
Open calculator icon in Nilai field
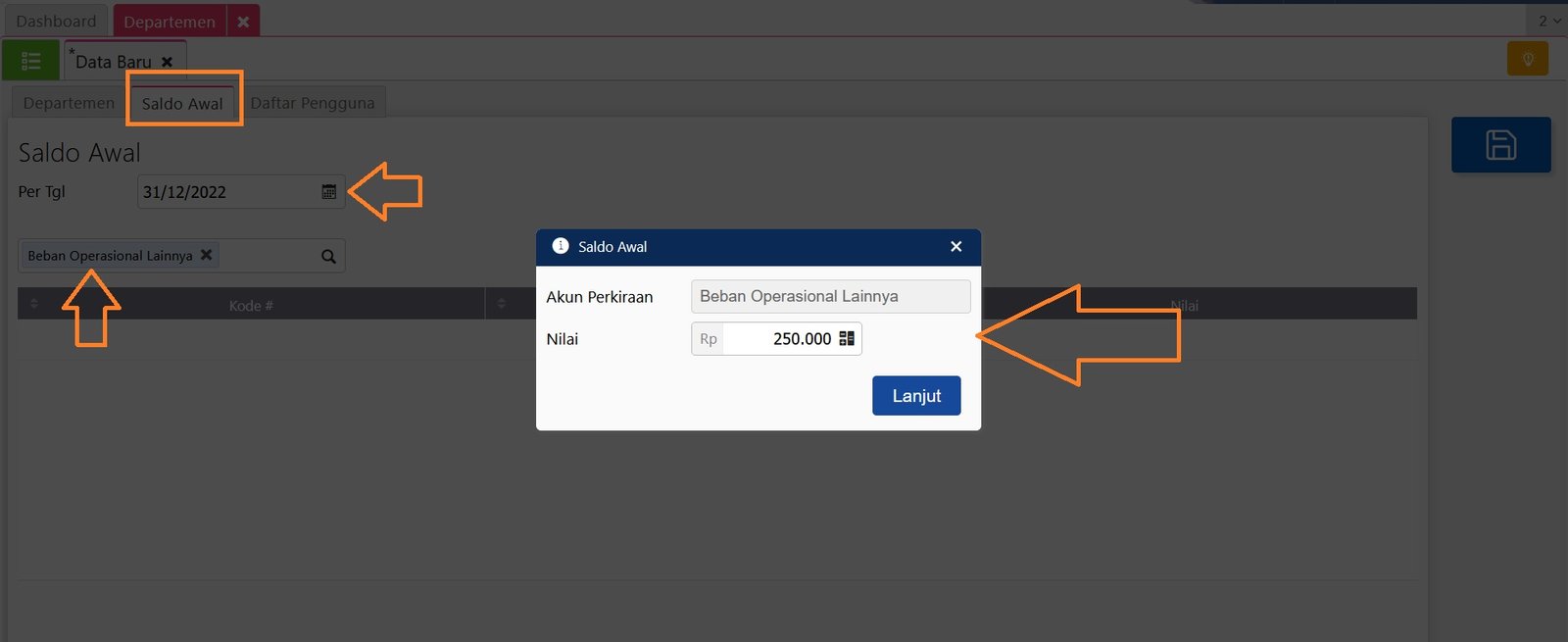point(847,339)
